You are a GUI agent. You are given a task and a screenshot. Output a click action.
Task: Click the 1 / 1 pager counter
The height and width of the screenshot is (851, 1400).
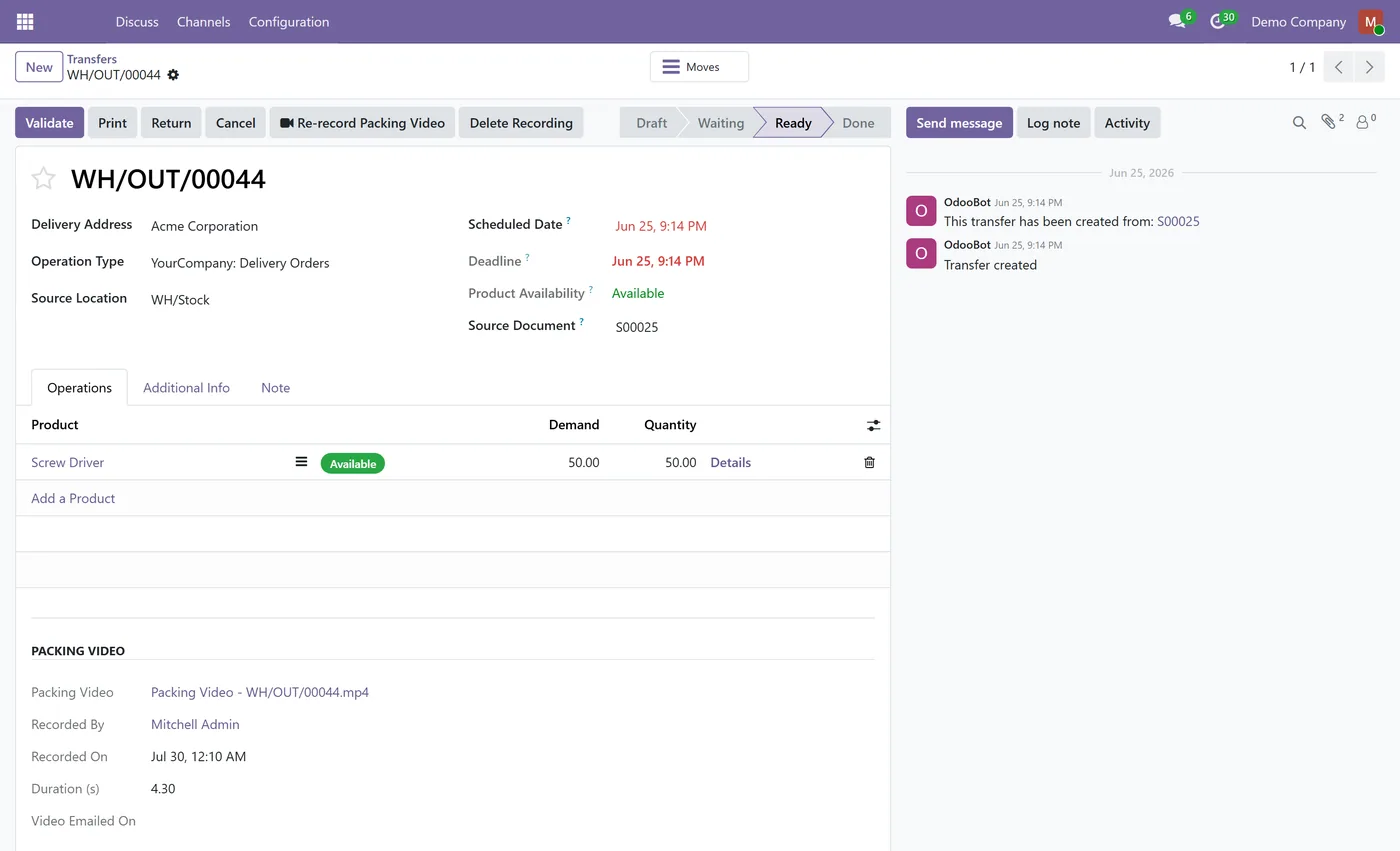1302,67
